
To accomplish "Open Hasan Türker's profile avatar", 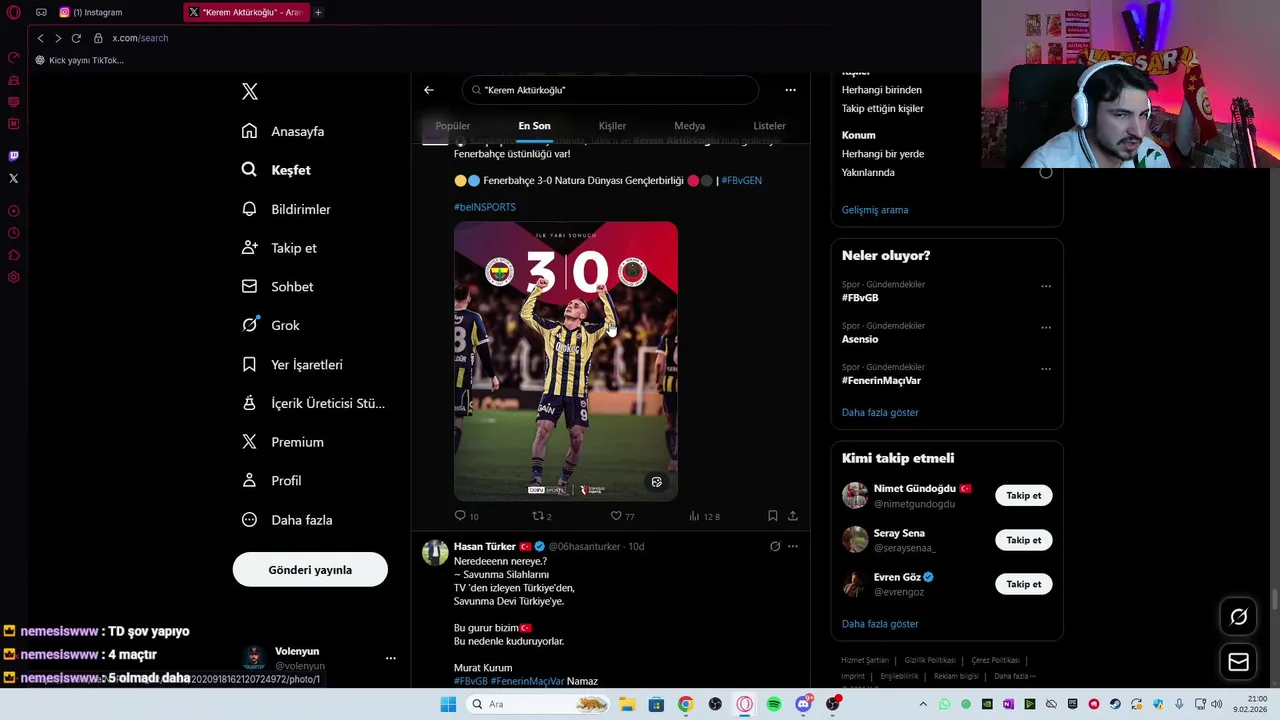I will [435, 553].
